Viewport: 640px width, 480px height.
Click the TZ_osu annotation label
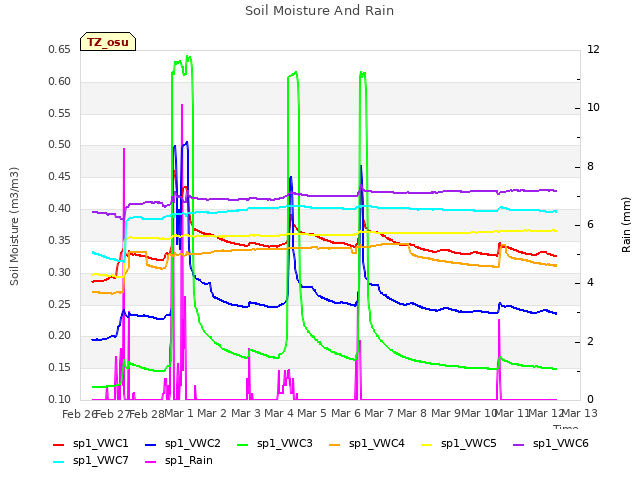[108, 42]
